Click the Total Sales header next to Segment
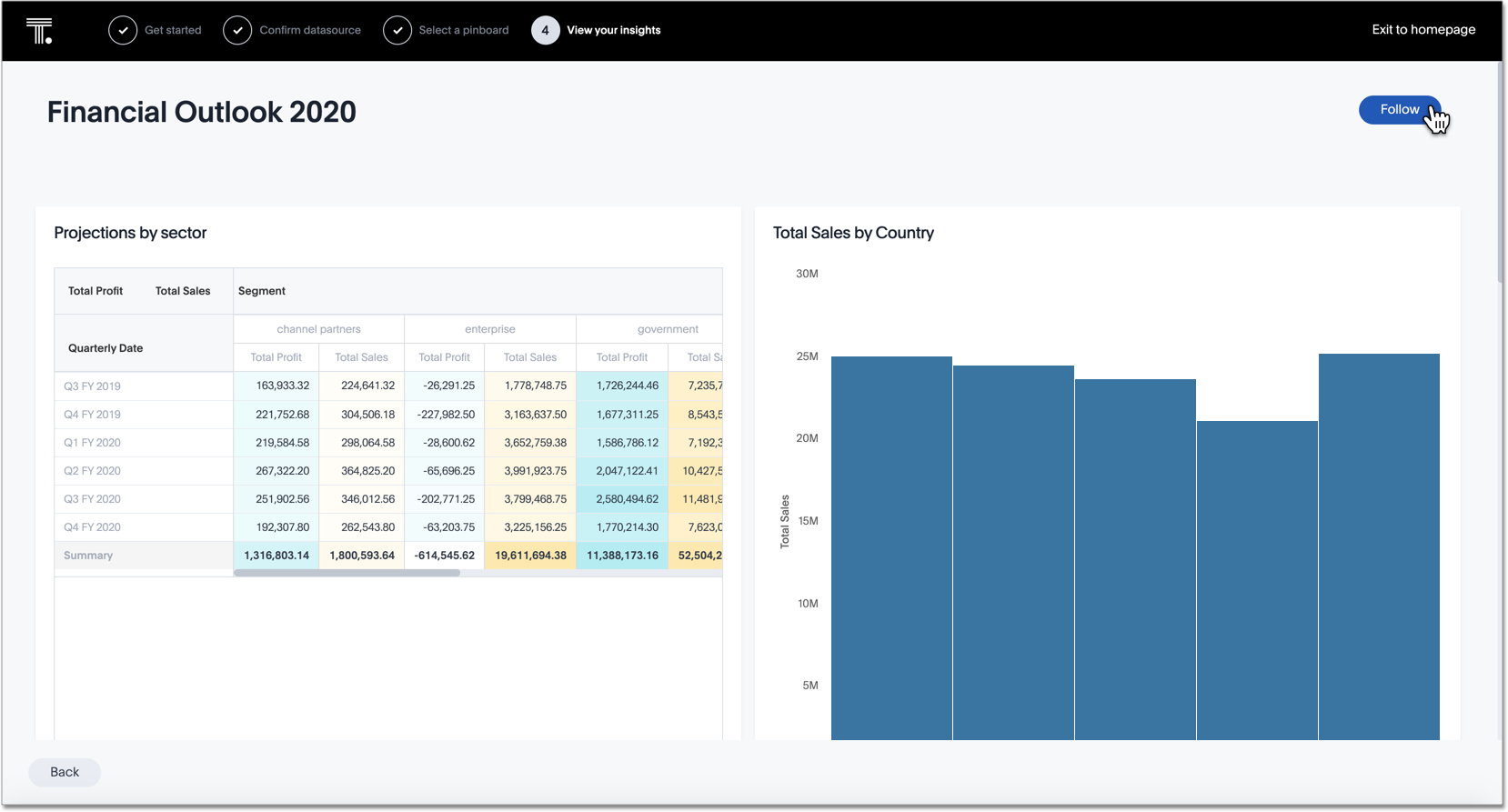The height and width of the screenshot is (812, 1508). (183, 291)
